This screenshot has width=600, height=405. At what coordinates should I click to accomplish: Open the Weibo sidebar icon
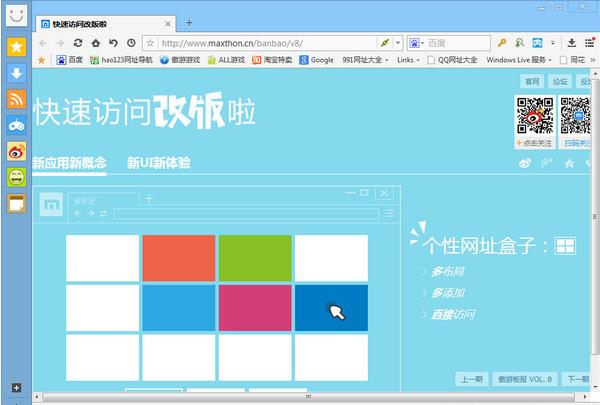tap(16, 151)
